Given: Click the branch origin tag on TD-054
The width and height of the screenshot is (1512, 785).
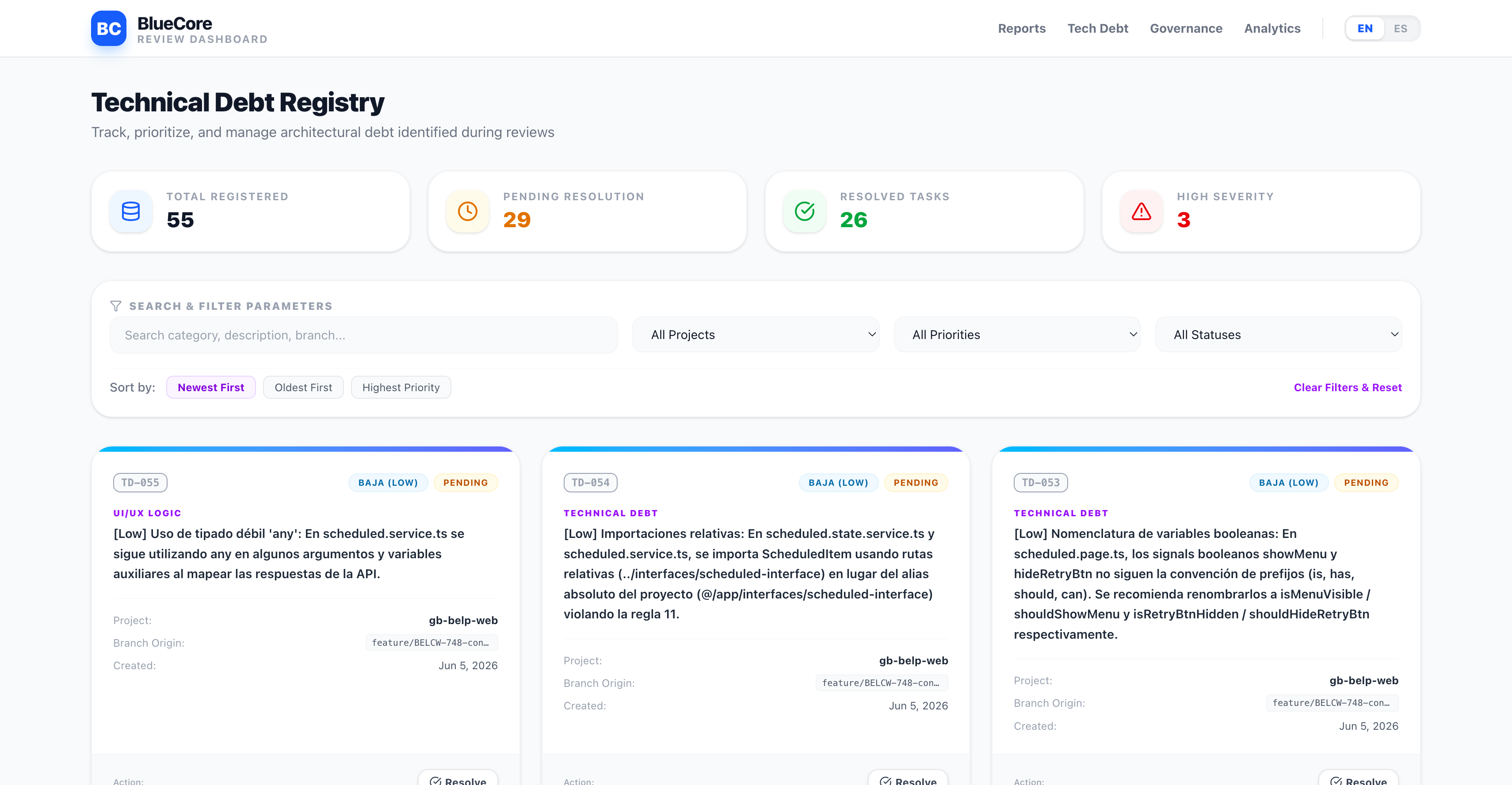Looking at the screenshot, I should click(882, 683).
